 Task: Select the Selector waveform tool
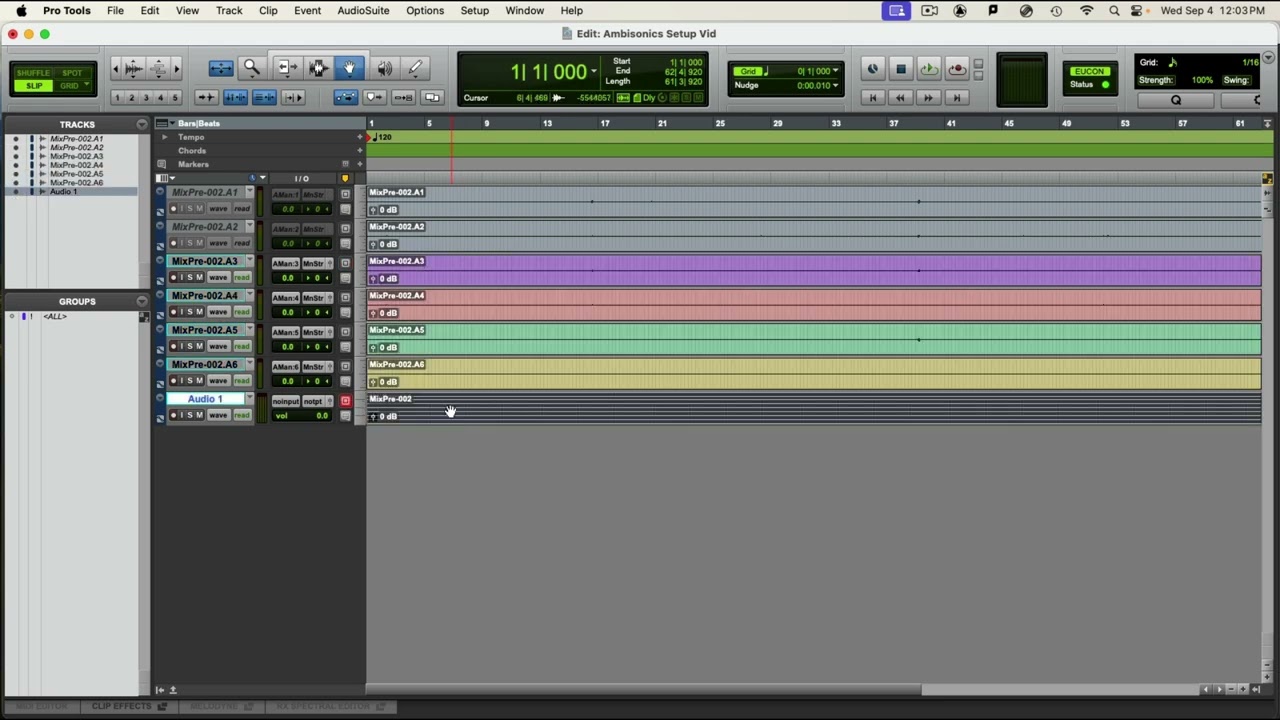click(318, 68)
